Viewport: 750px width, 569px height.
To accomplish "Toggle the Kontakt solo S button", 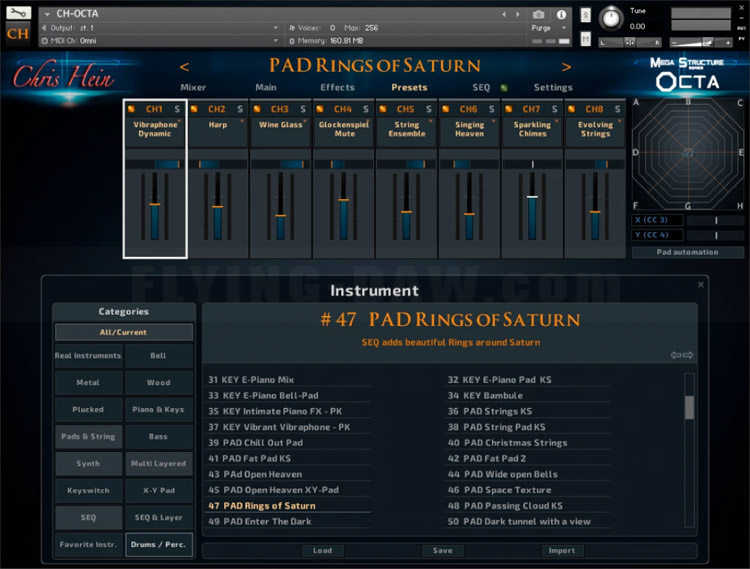I will (x=585, y=15).
